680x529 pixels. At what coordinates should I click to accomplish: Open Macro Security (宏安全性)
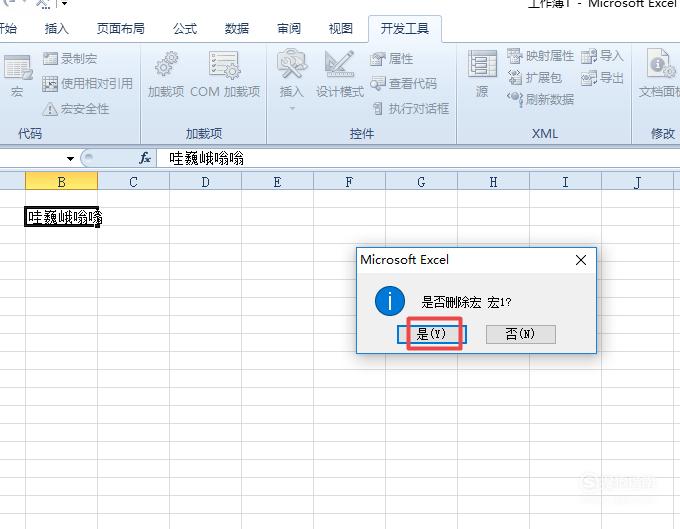tap(76, 109)
